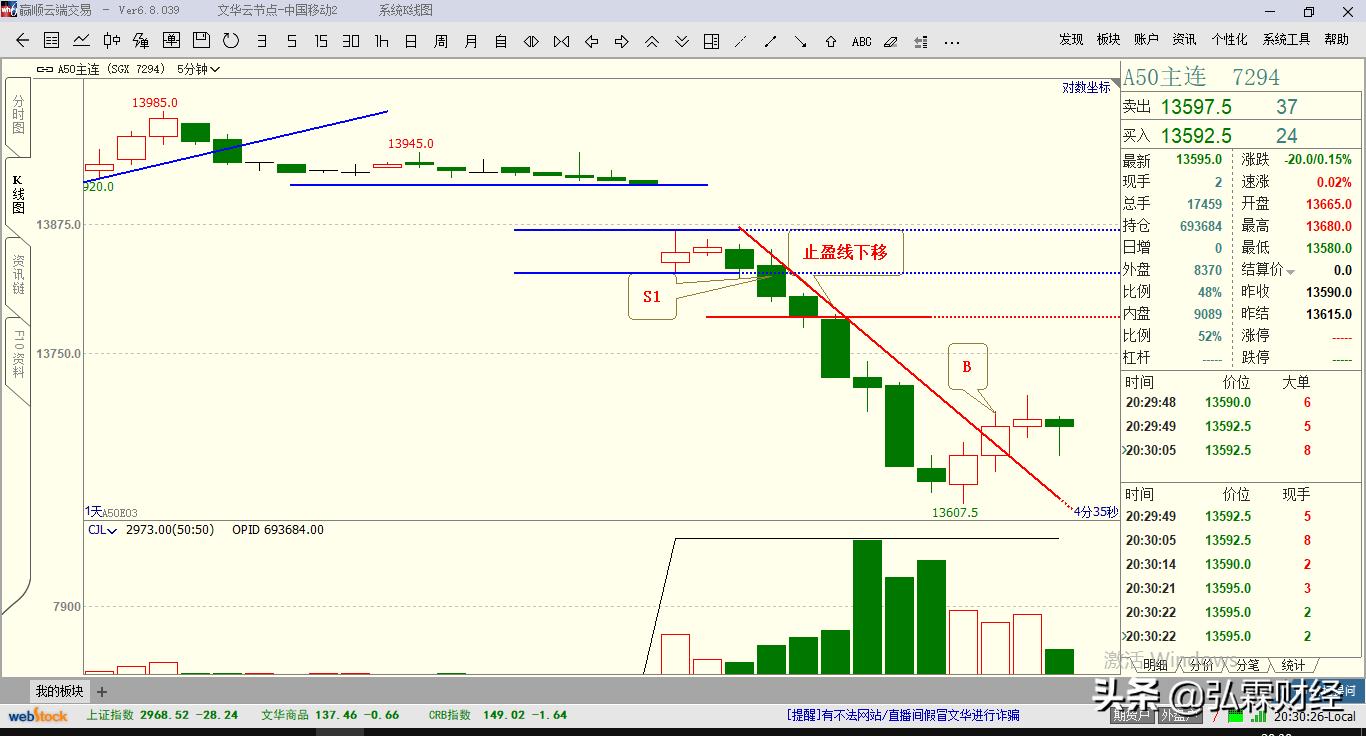Click the 文华云节点-中国移动2 title bar item
Viewport: 1366px width, 736px height.
pyautogui.click(x=277, y=10)
